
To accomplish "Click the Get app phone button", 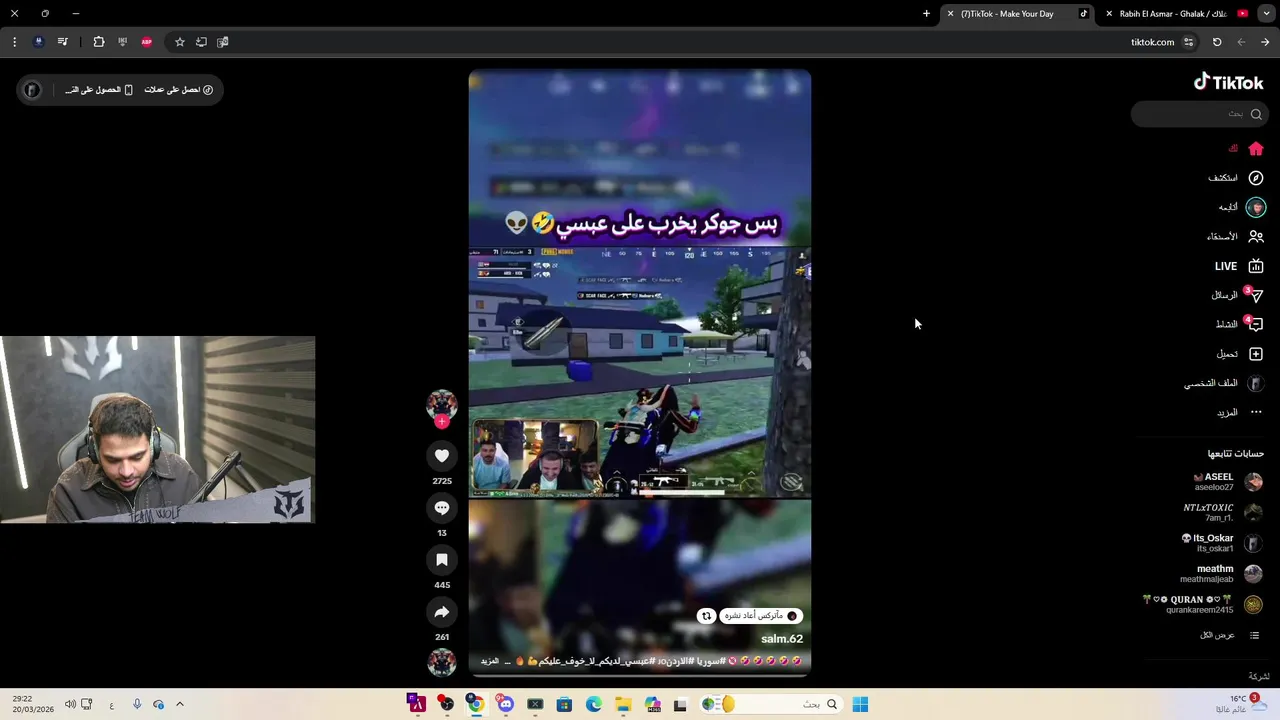I will (x=99, y=90).
